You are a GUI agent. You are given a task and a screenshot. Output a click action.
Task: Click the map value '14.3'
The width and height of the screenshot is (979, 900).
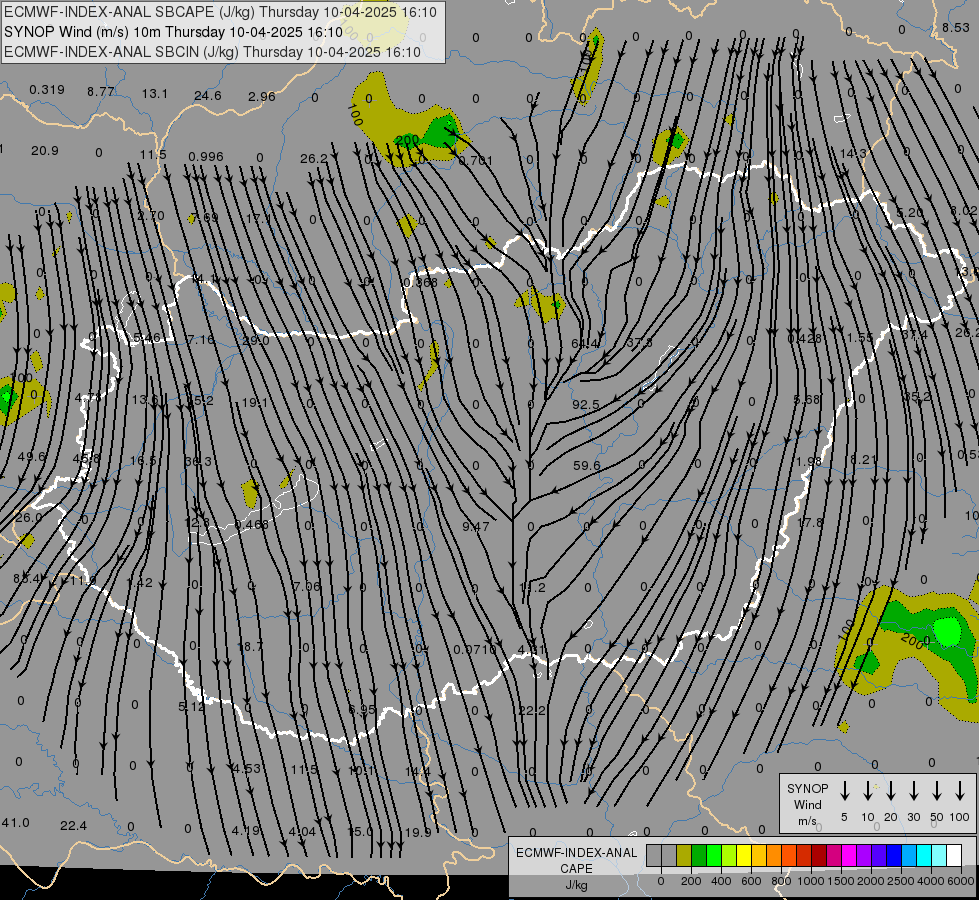click(853, 154)
